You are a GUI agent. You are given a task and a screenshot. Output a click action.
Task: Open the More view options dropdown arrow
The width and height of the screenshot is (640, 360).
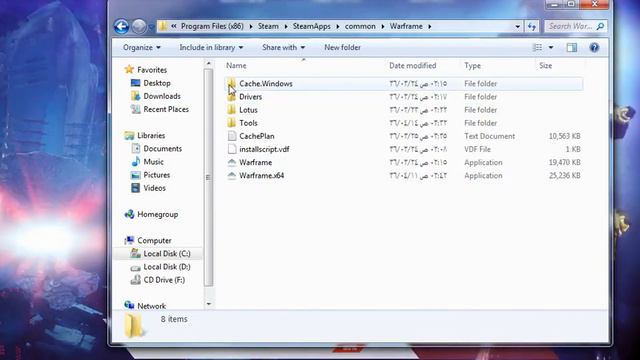tap(551, 47)
